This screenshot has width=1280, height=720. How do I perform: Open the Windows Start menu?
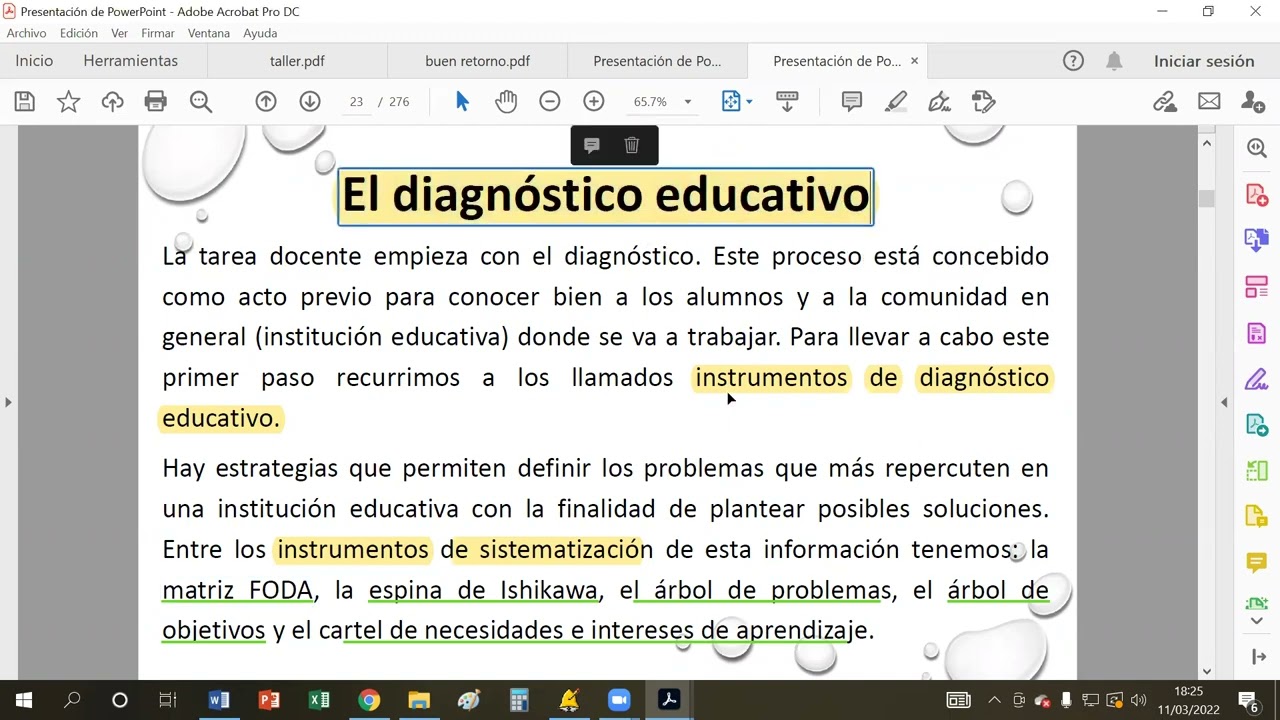(x=24, y=700)
